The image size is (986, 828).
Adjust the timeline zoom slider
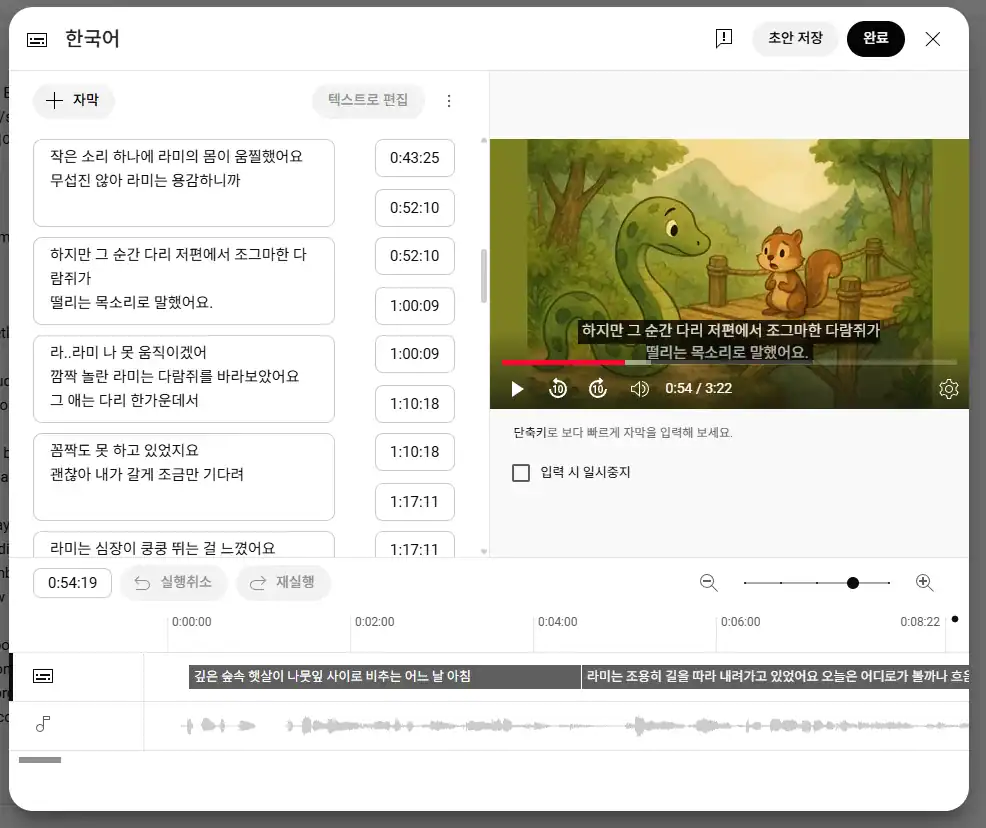point(853,582)
